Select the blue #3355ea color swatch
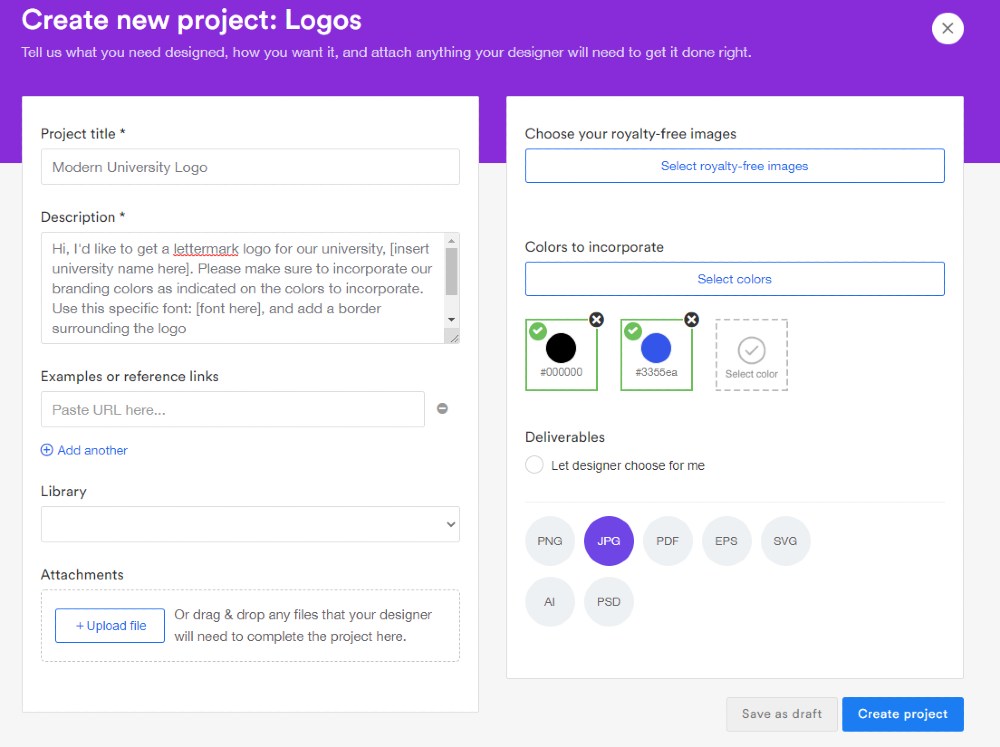 click(656, 355)
